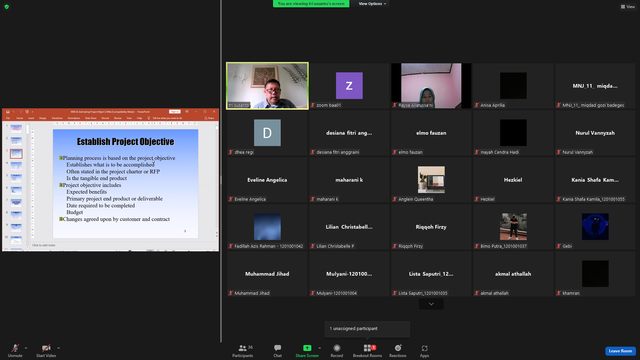The image size is (640, 360).
Task: Open the Participants panel
Action: pos(243,350)
